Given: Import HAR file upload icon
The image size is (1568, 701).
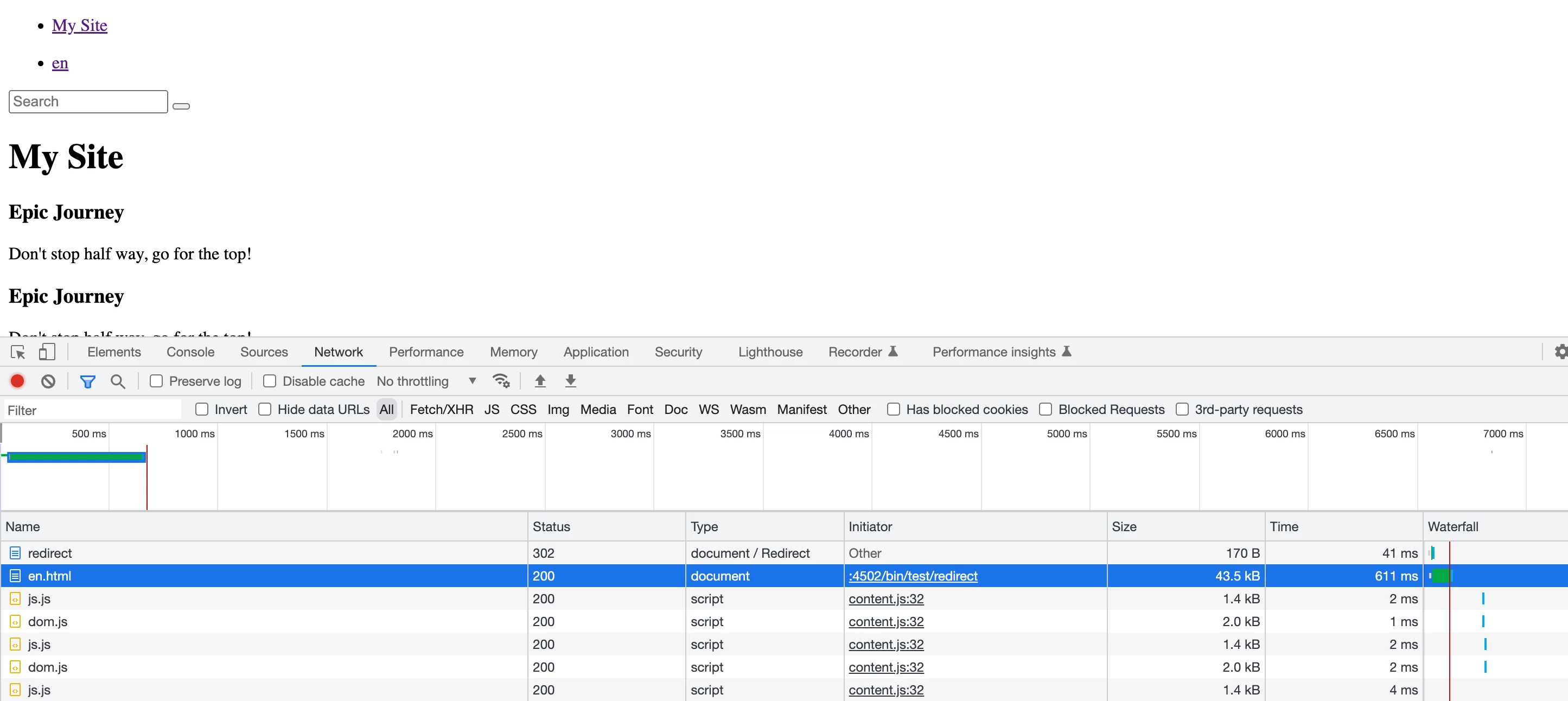Looking at the screenshot, I should pos(540,381).
